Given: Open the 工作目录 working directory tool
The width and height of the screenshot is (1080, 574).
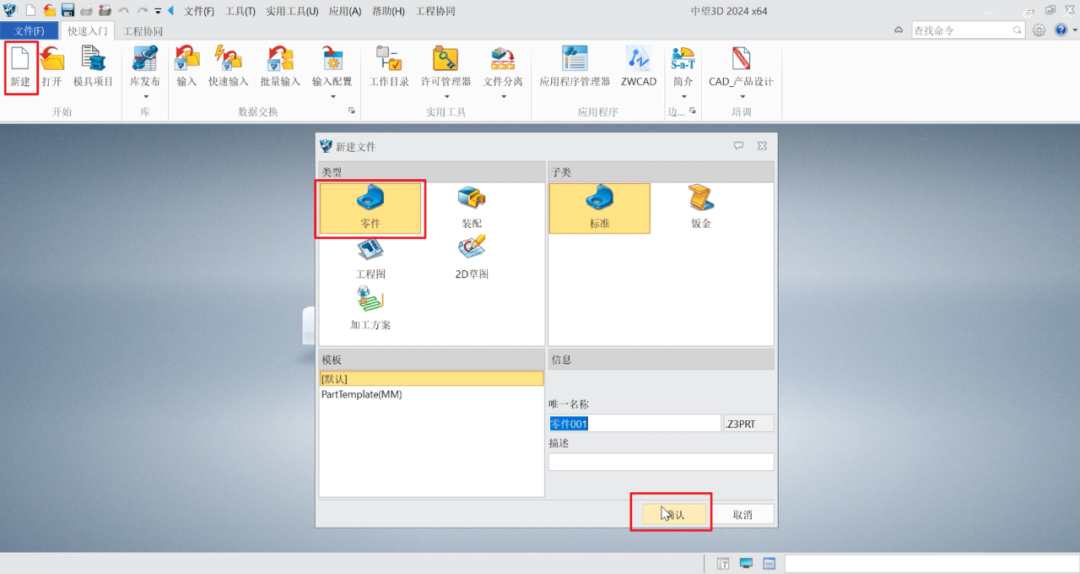Looking at the screenshot, I should (x=389, y=66).
